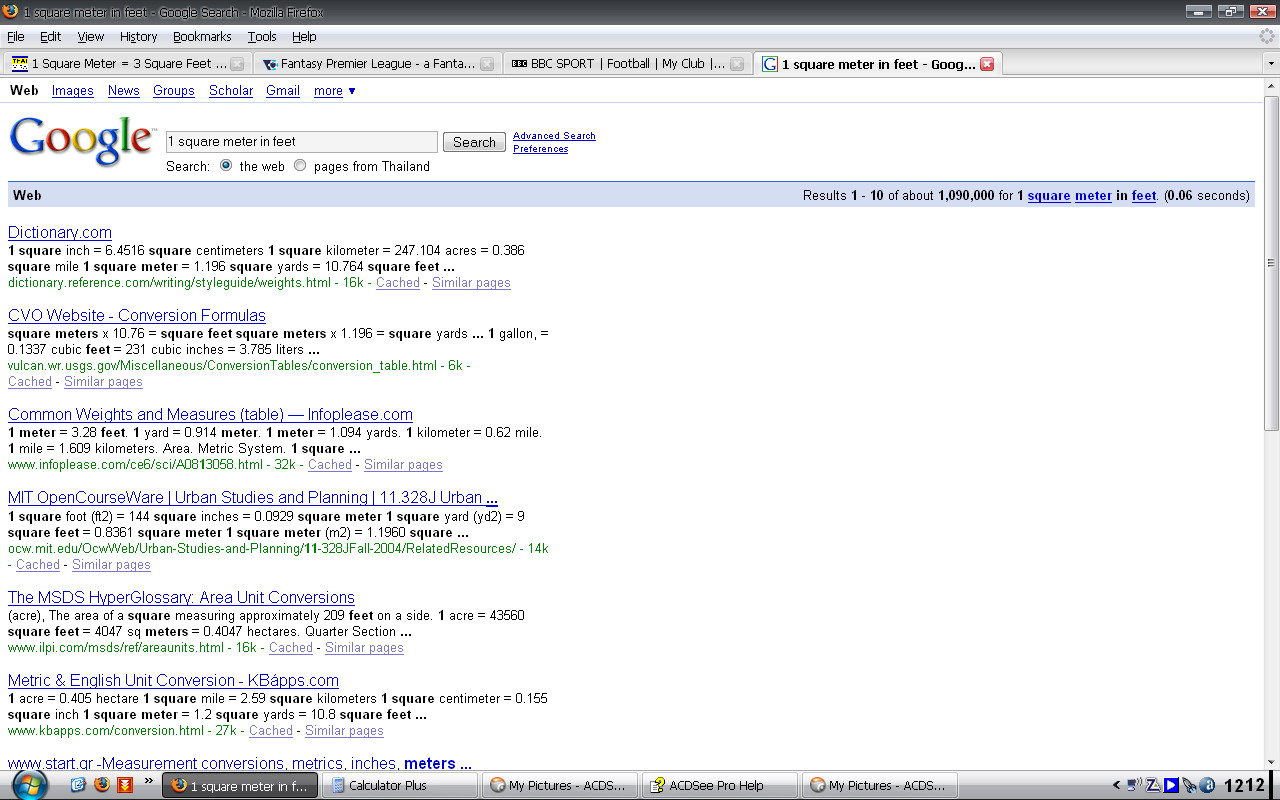Screen dimensions: 1280x800
Task: Switch to Calculator Plus taskbar button
Action: tap(401, 785)
